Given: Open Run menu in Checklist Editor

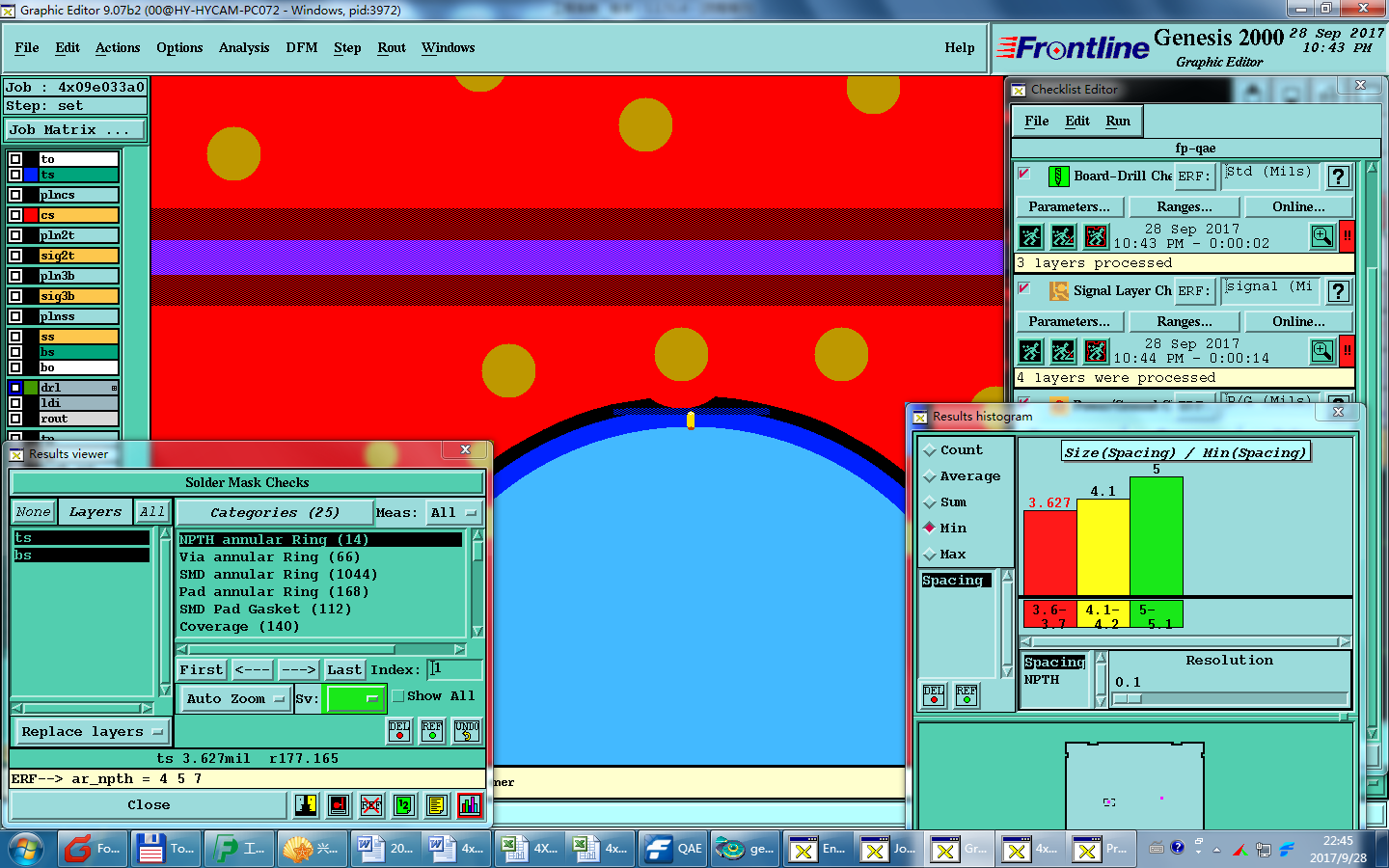Looking at the screenshot, I should click(x=1118, y=122).
